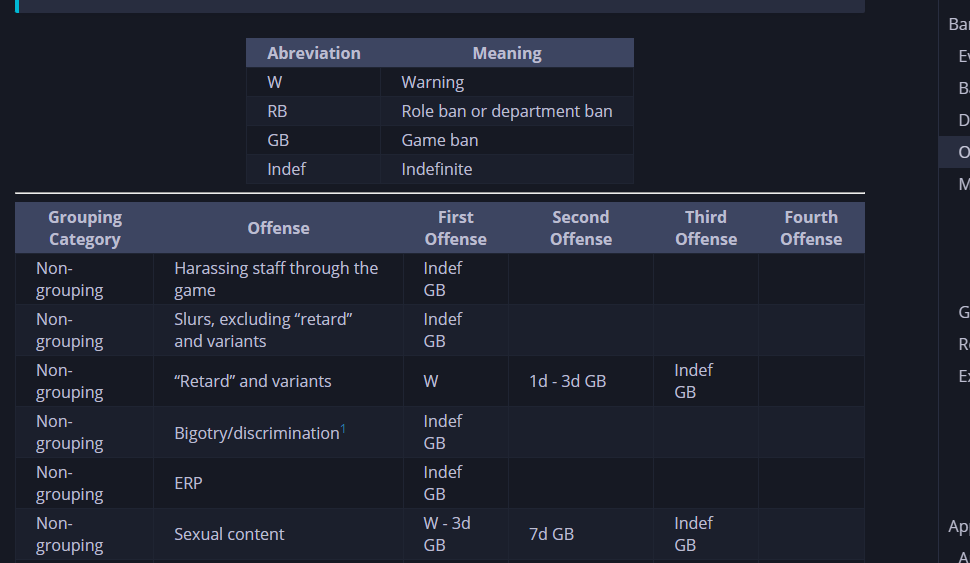Open sidebar section starting with Ap
This screenshot has height=563, width=970.
pos(958,526)
